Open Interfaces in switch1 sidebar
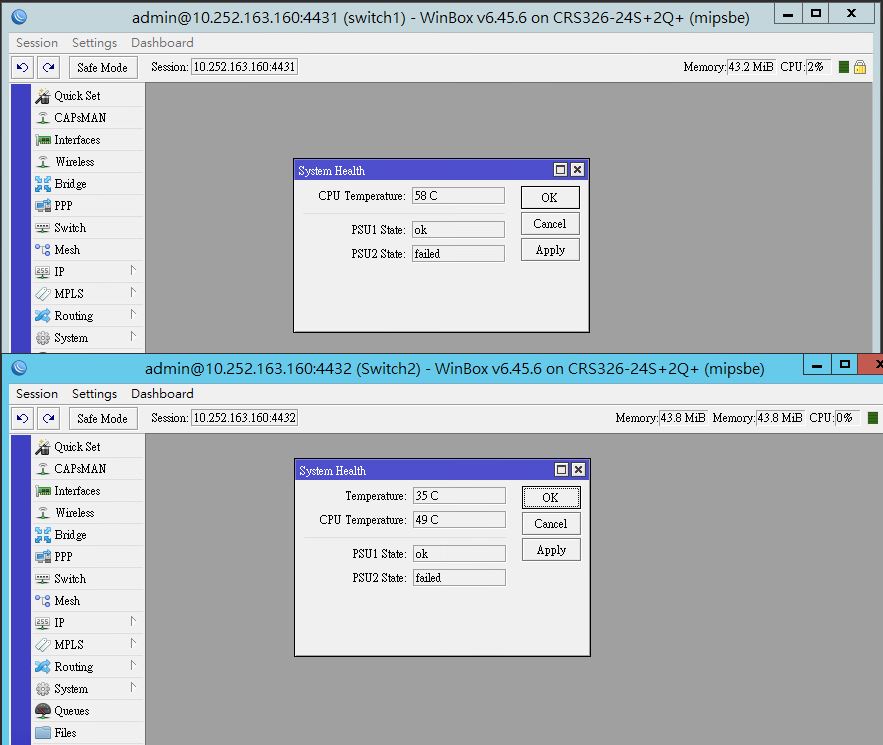 [x=88, y=140]
